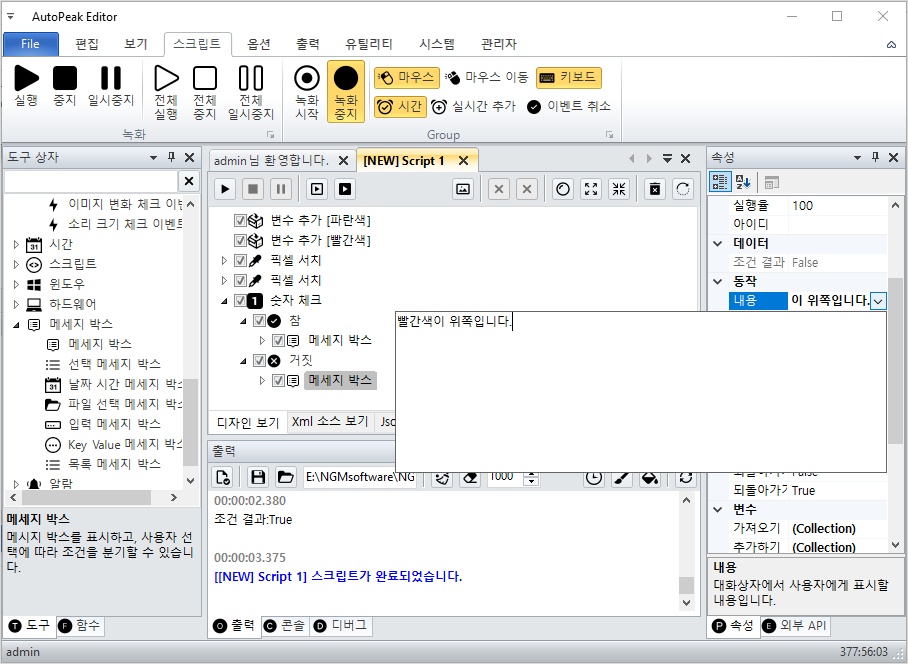Click the delete trash icon in script toolbar
The image size is (908, 664).
coord(655,189)
